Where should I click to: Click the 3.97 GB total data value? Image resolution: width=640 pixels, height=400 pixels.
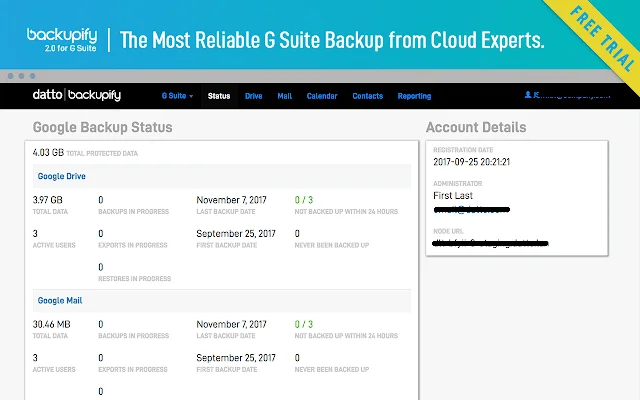(x=47, y=200)
